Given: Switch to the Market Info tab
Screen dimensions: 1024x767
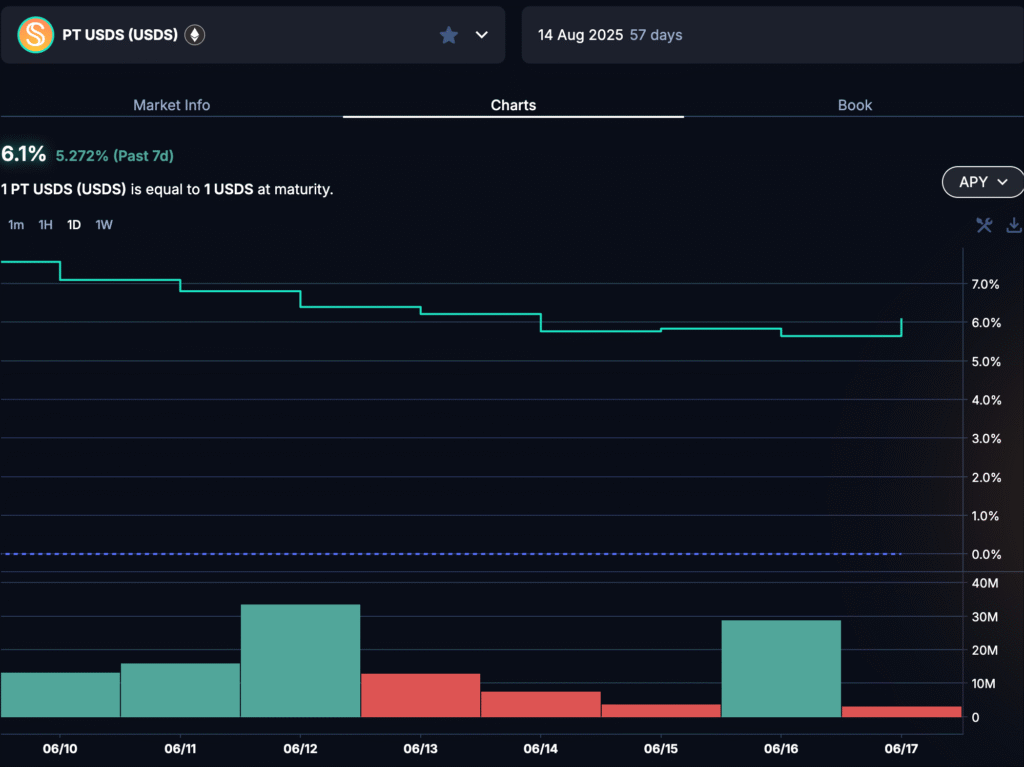Looking at the screenshot, I should tap(172, 105).
